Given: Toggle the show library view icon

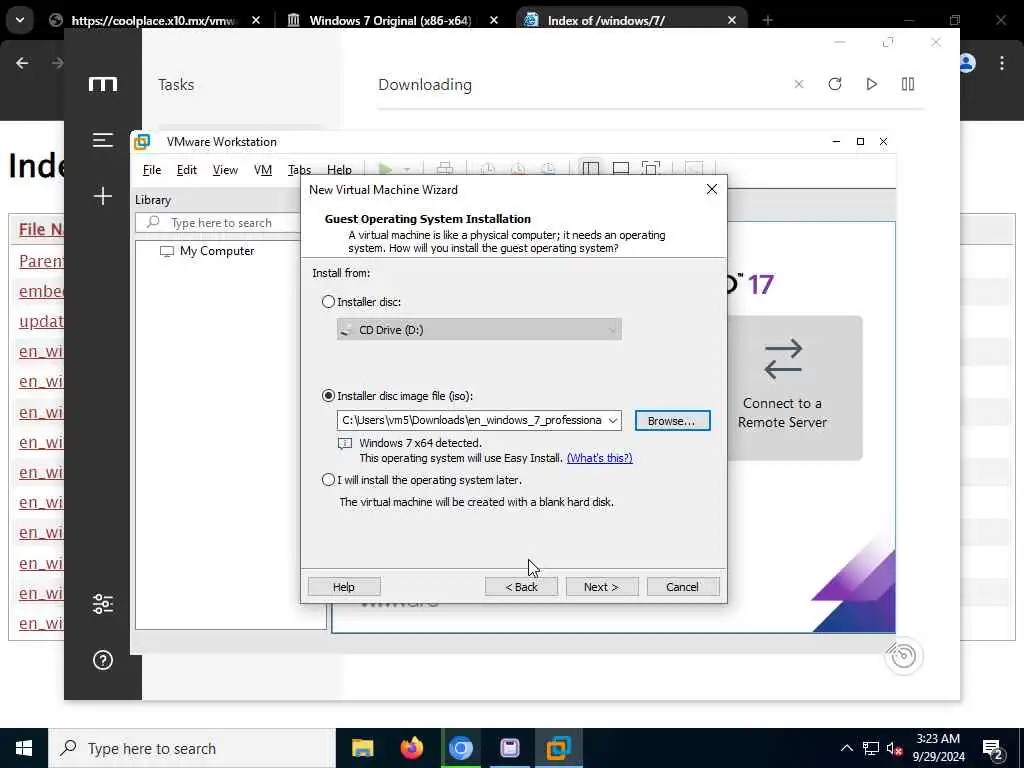Looking at the screenshot, I should (590, 169).
